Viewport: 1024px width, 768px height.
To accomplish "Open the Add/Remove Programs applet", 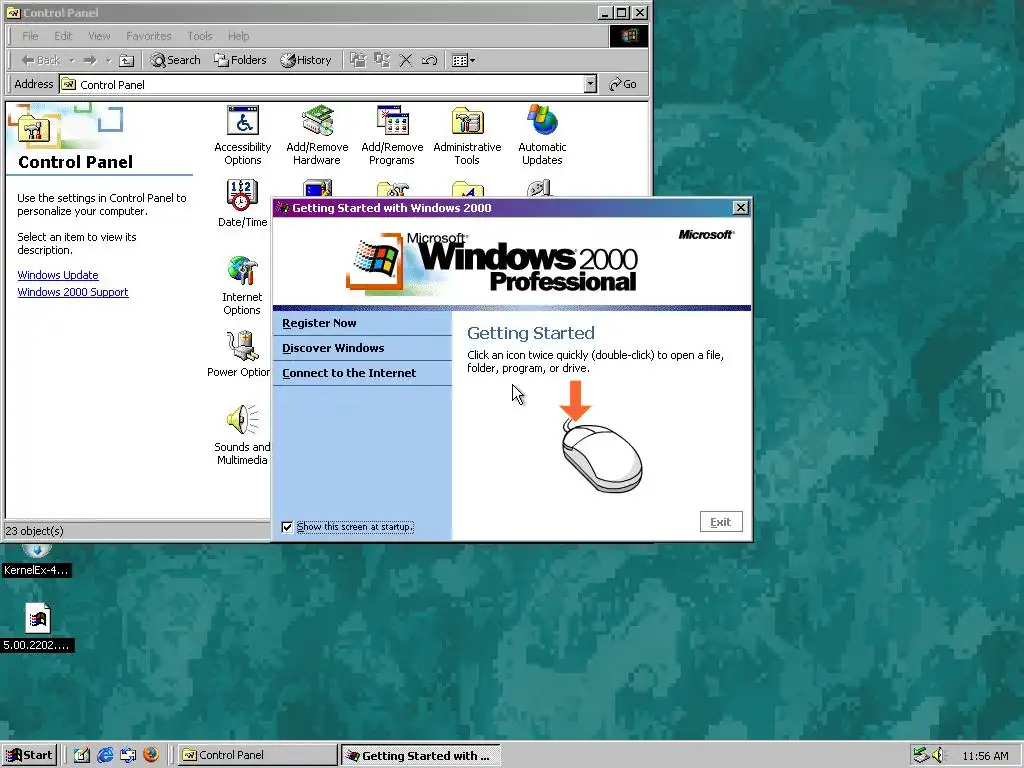I will point(392,136).
